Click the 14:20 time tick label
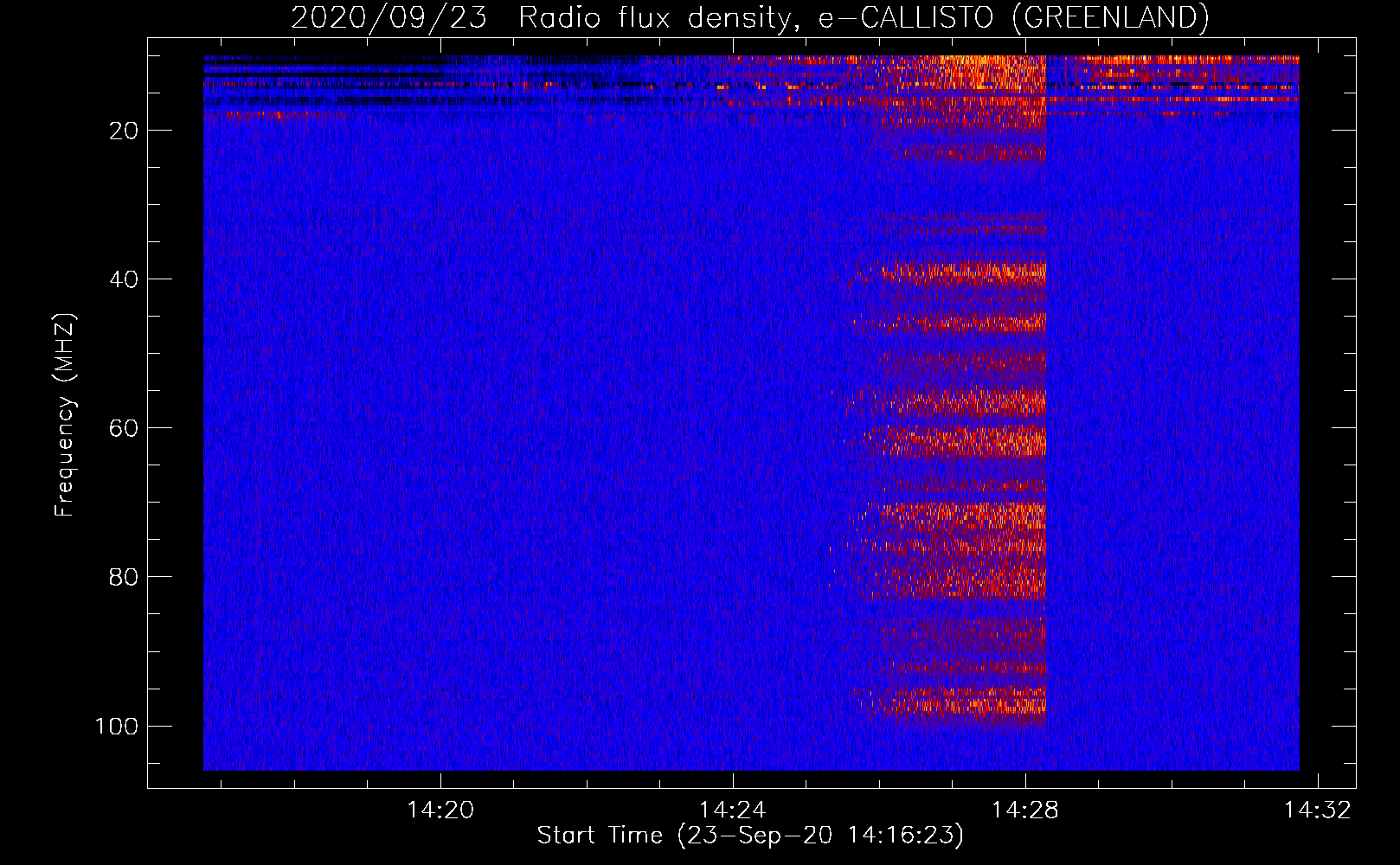Image resolution: width=1400 pixels, height=865 pixels. (x=441, y=811)
